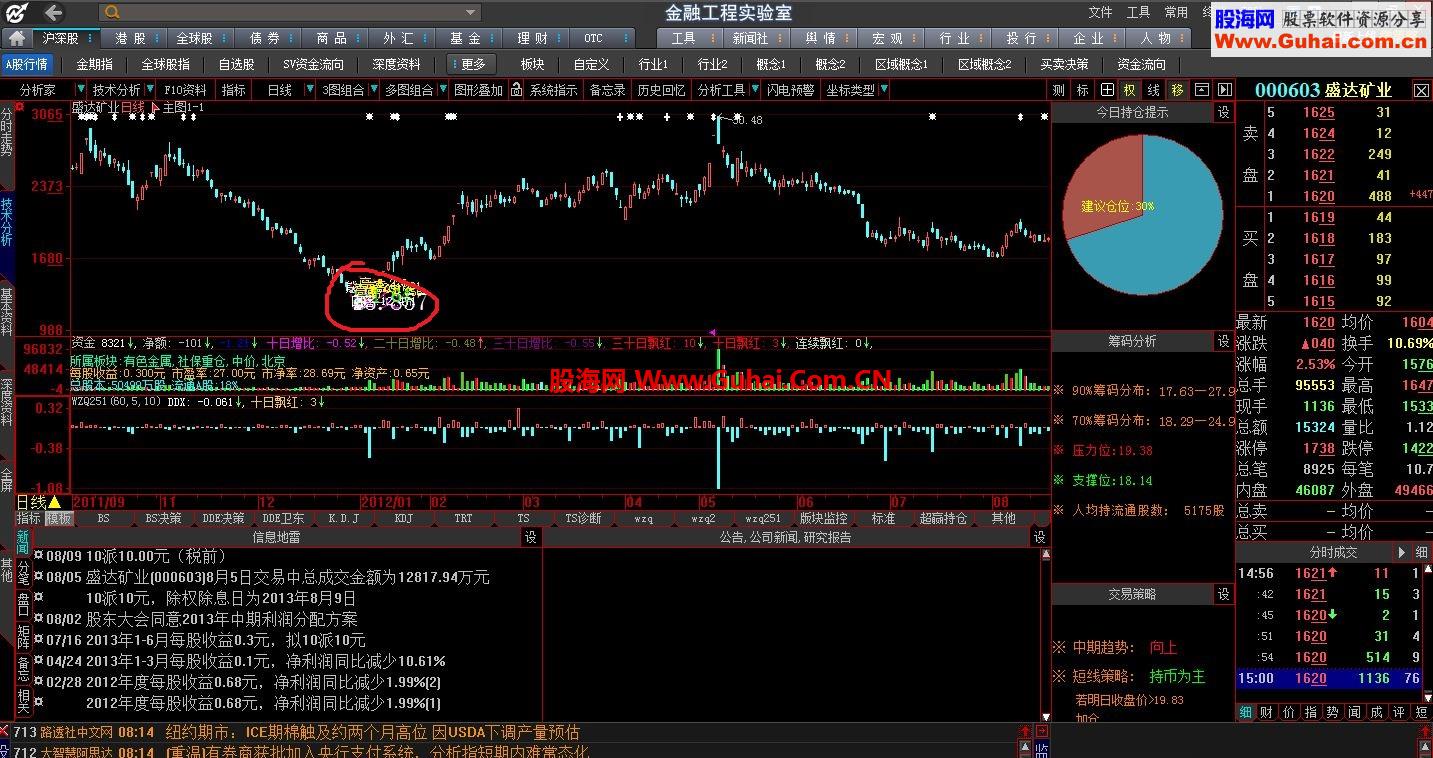The height and width of the screenshot is (758, 1433).
Task: Click the 细 button beside 分时成交 header
Action: 1421,552
